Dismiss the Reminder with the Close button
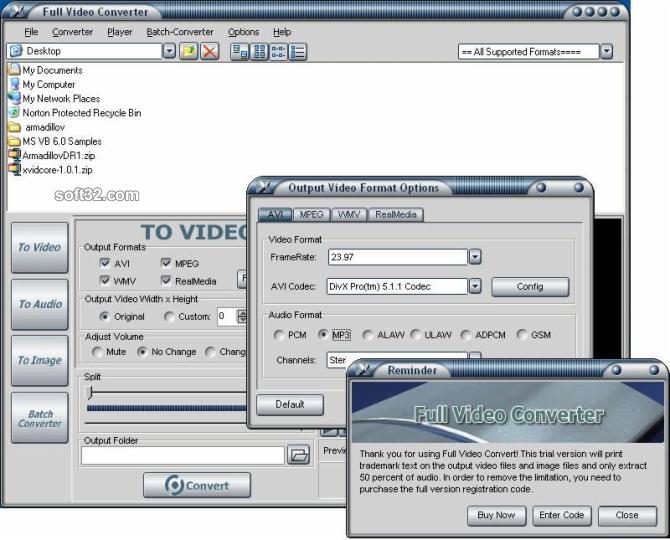This screenshot has width=670, height=540. tap(627, 515)
